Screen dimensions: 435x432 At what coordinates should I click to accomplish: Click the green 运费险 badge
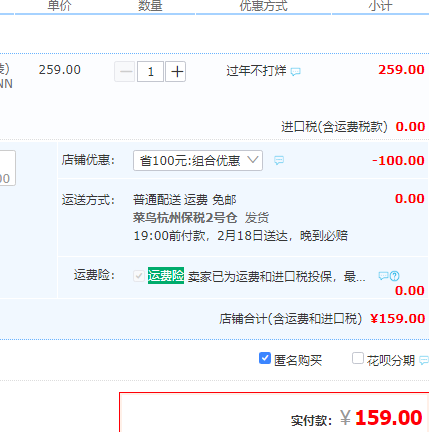click(x=166, y=276)
